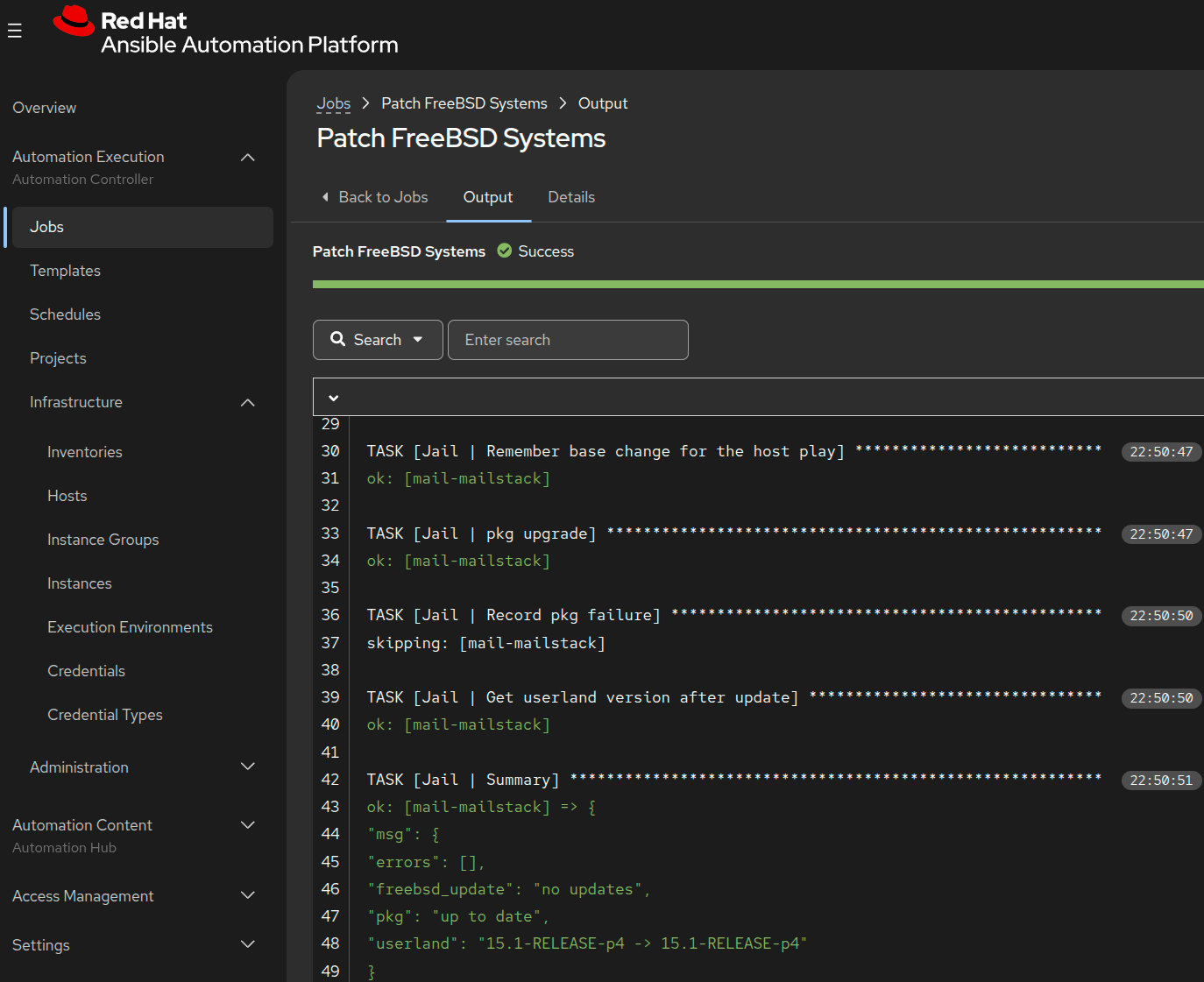This screenshot has width=1204, height=982.
Task: Open Execution Environments page
Action: [x=131, y=627]
